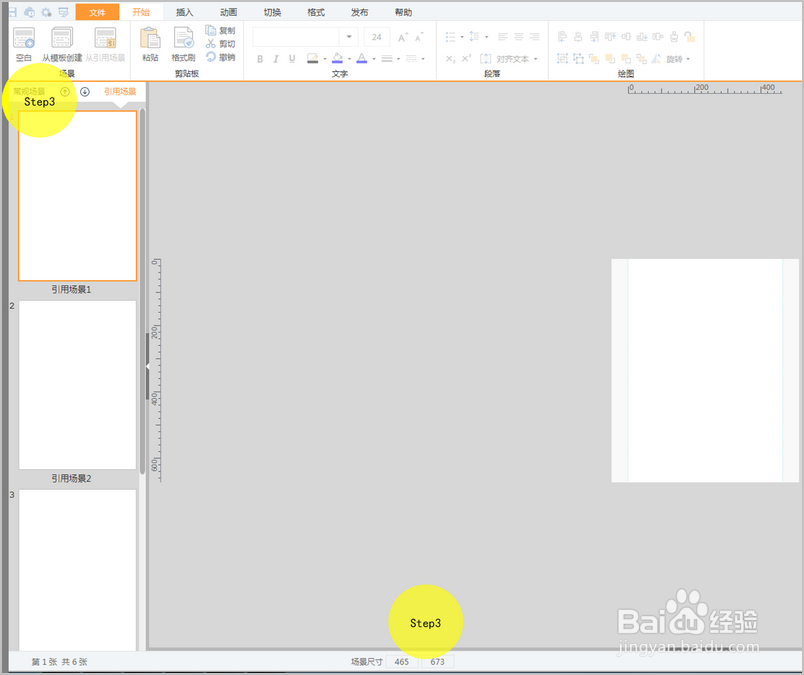The image size is (804, 675).
Task: Apply superscript formatting
Action: pos(466,59)
